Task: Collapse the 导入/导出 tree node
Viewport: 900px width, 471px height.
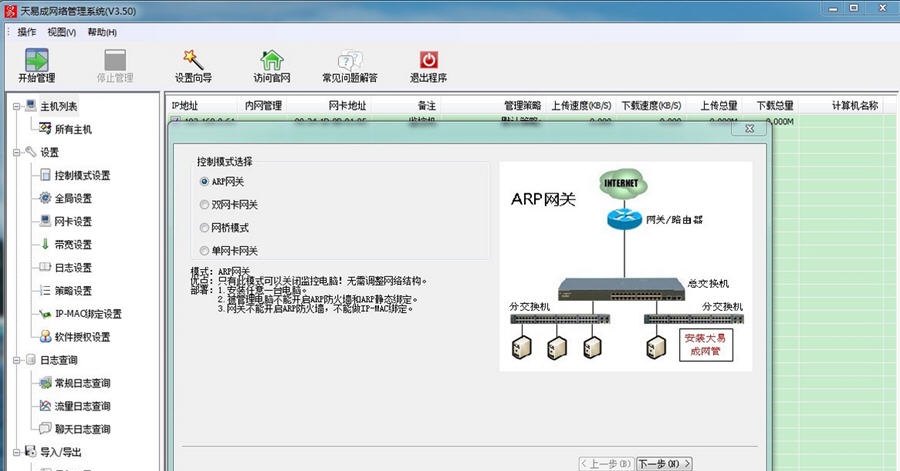Action: (x=17, y=452)
